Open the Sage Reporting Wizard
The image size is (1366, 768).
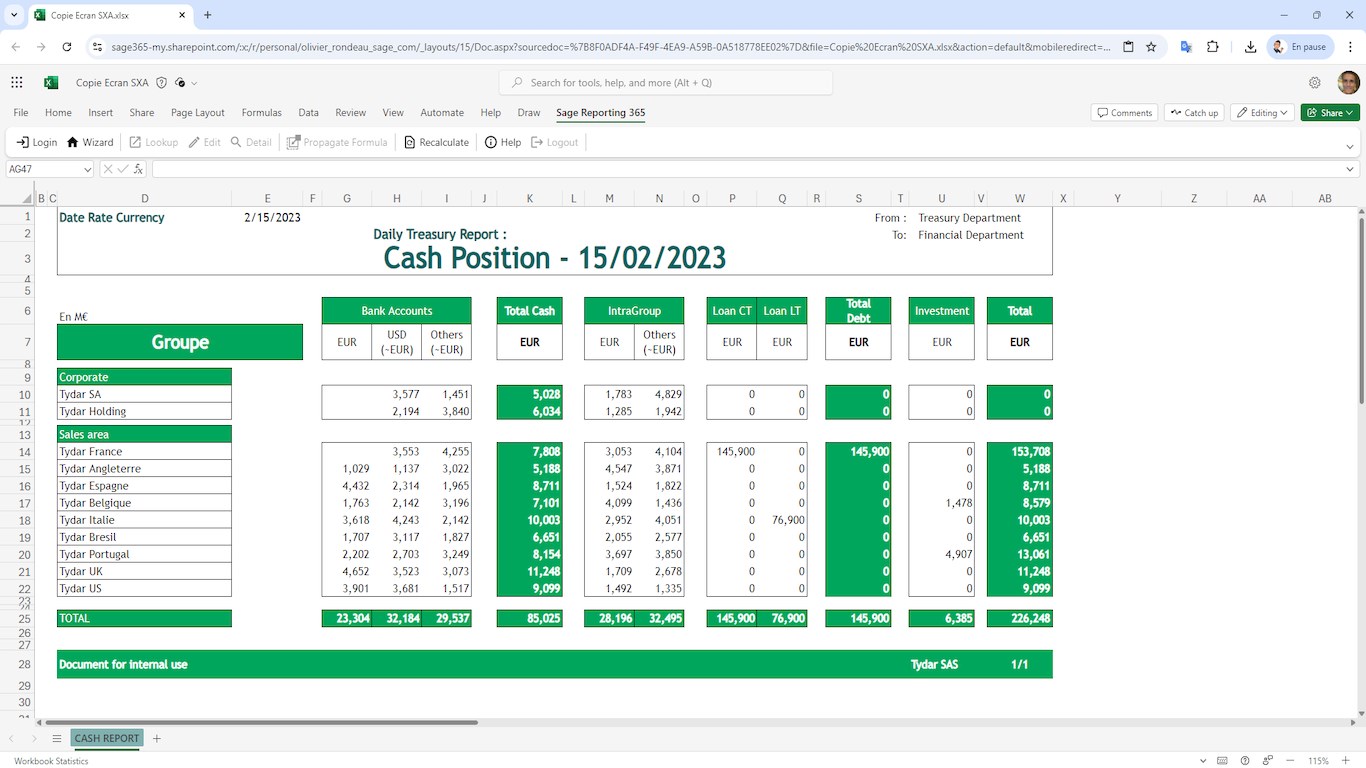[x=90, y=142]
